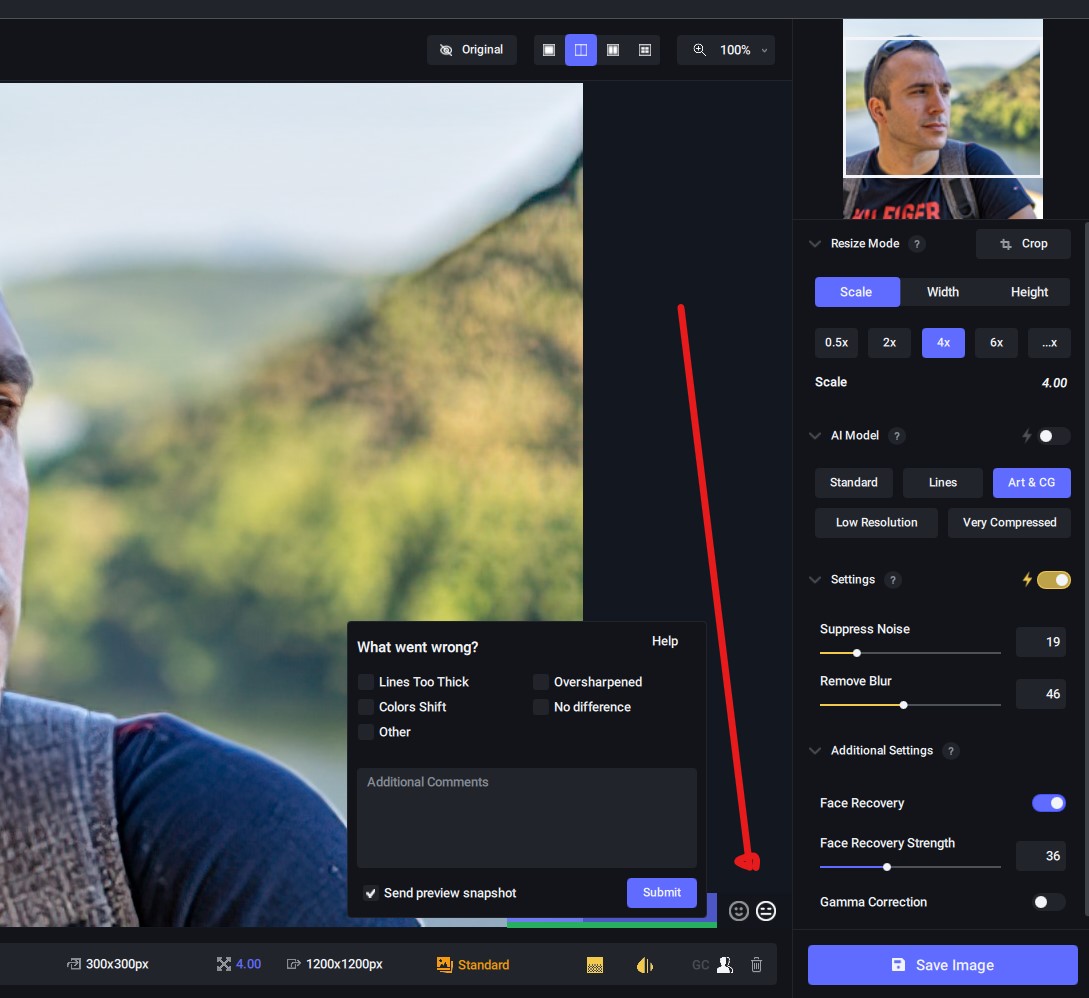Select single image view layout icon
The width and height of the screenshot is (1089, 998).
[549, 50]
